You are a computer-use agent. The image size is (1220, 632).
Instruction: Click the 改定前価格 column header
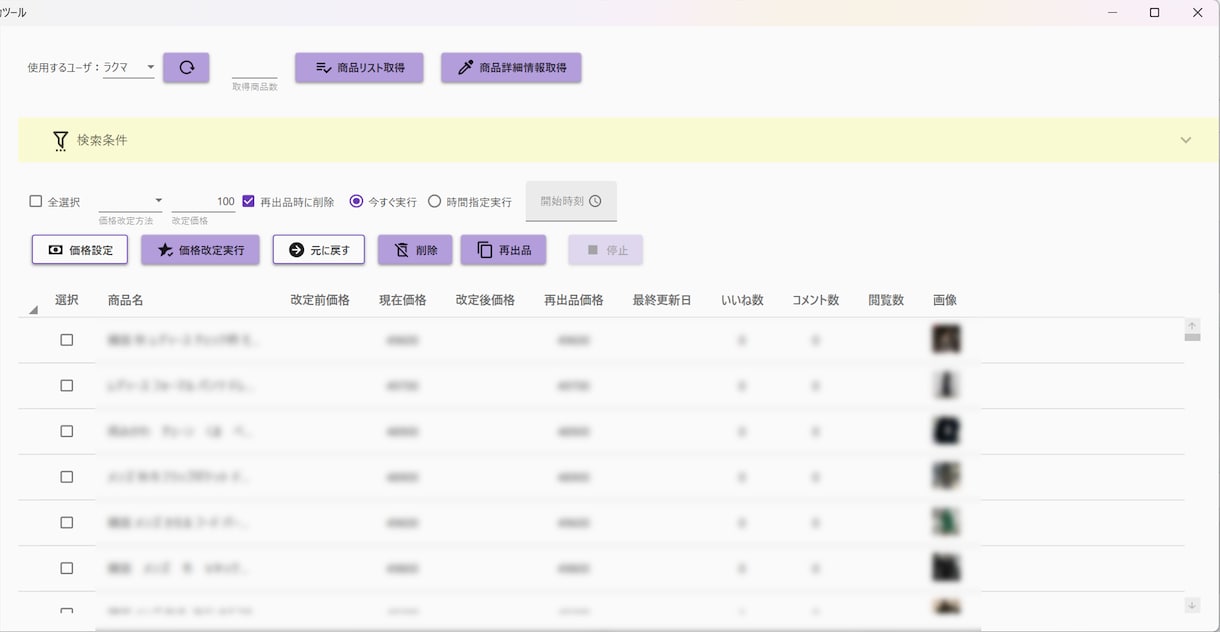tap(320, 300)
